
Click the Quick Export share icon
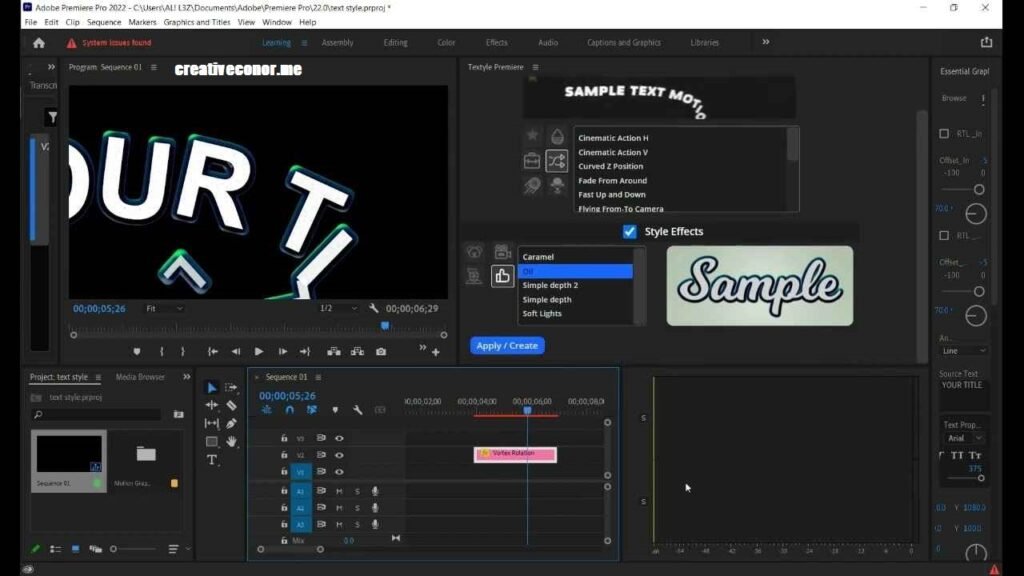coord(986,42)
